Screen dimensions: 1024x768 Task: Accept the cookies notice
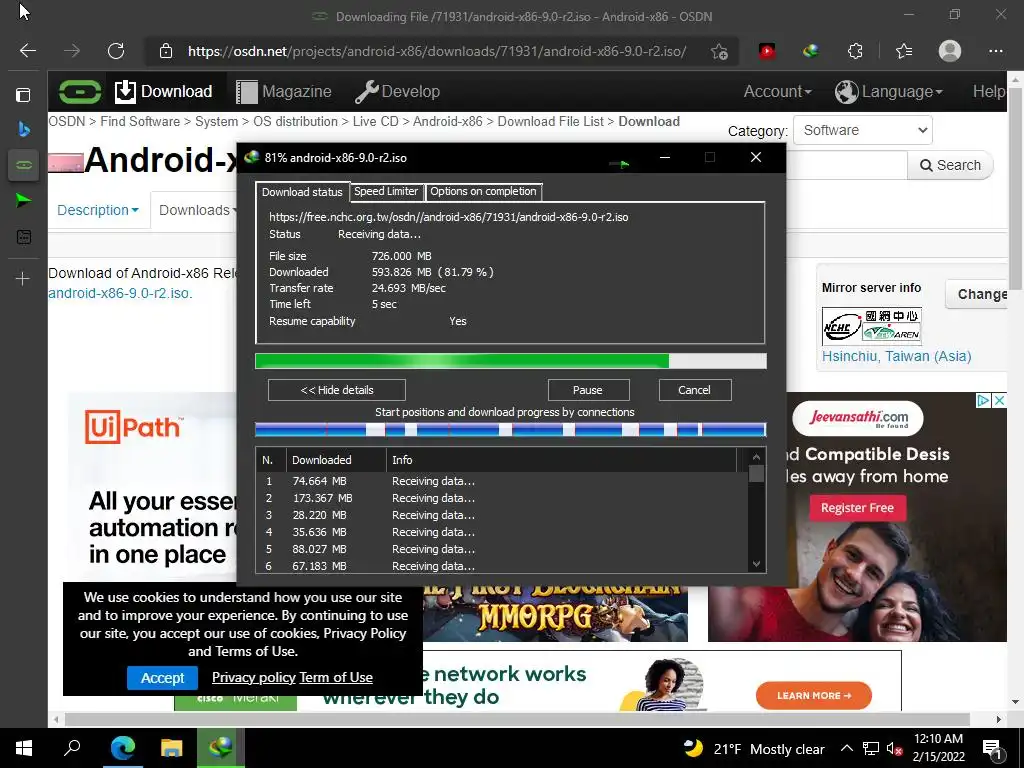point(163,678)
